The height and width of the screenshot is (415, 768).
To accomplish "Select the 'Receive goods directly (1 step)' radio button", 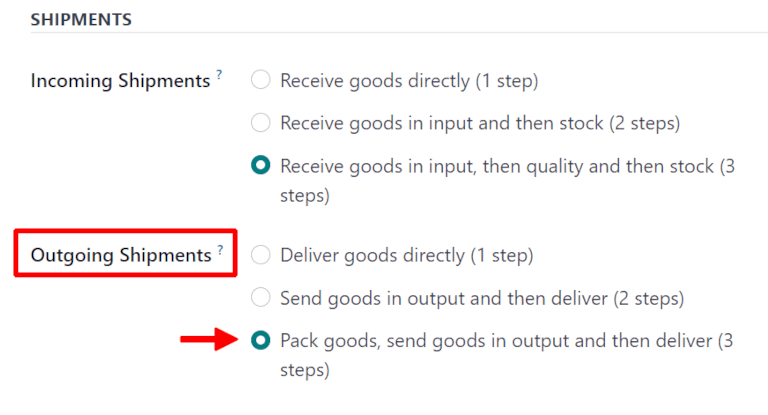I will coord(261,80).
